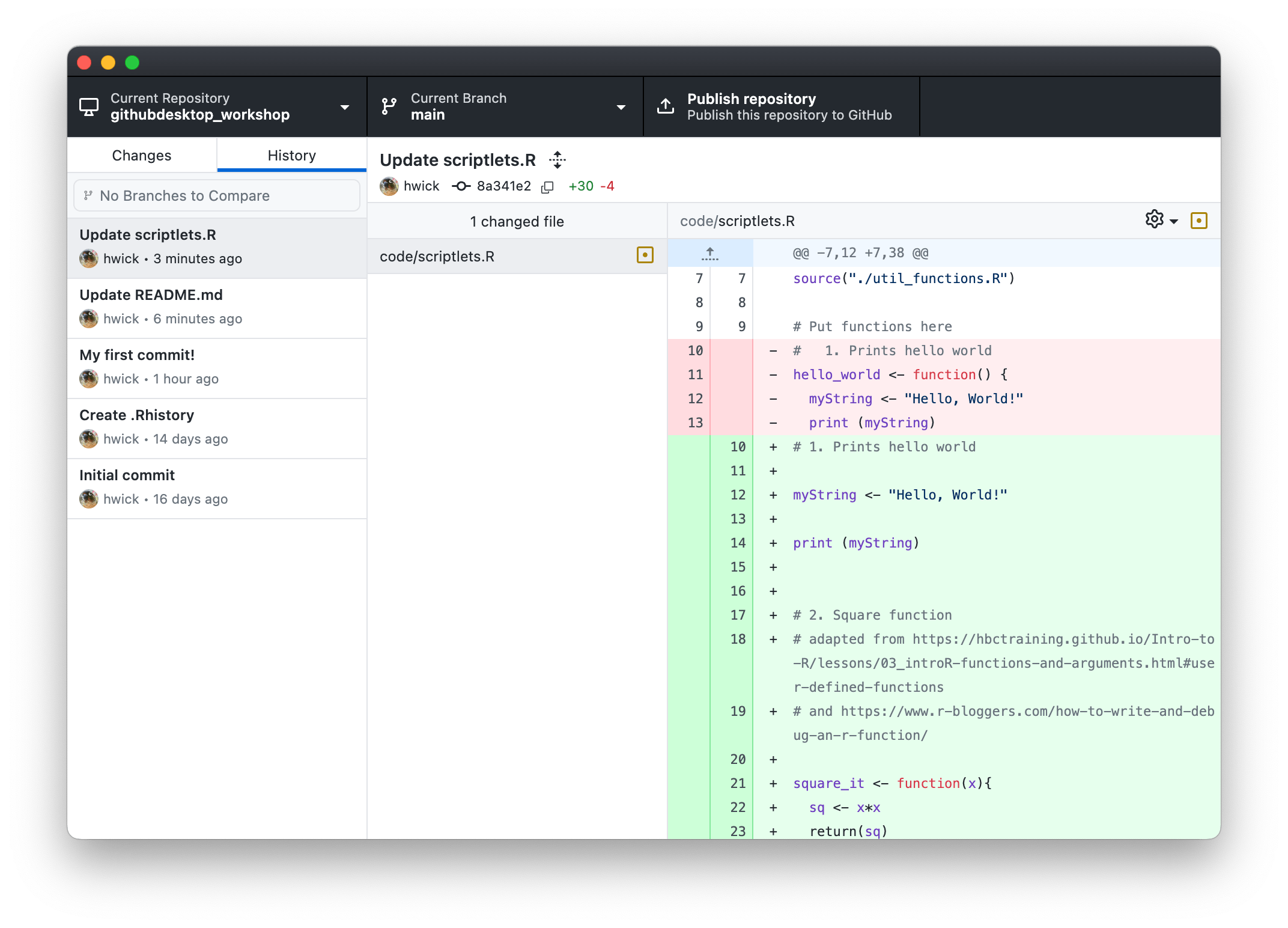This screenshot has width=1288, height=928.
Task: Click the expand diff lines arrow icon
Action: point(709,254)
